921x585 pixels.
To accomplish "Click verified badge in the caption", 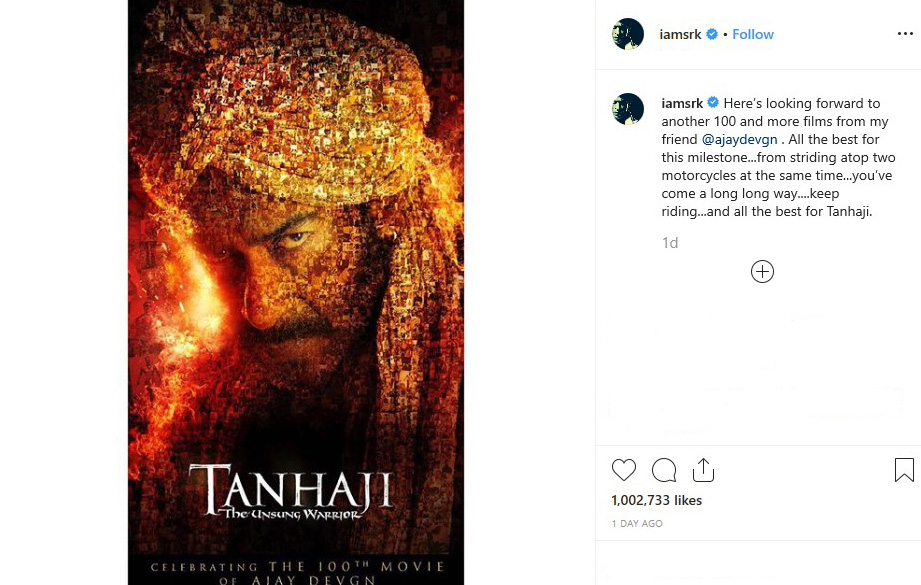I will 712,103.
